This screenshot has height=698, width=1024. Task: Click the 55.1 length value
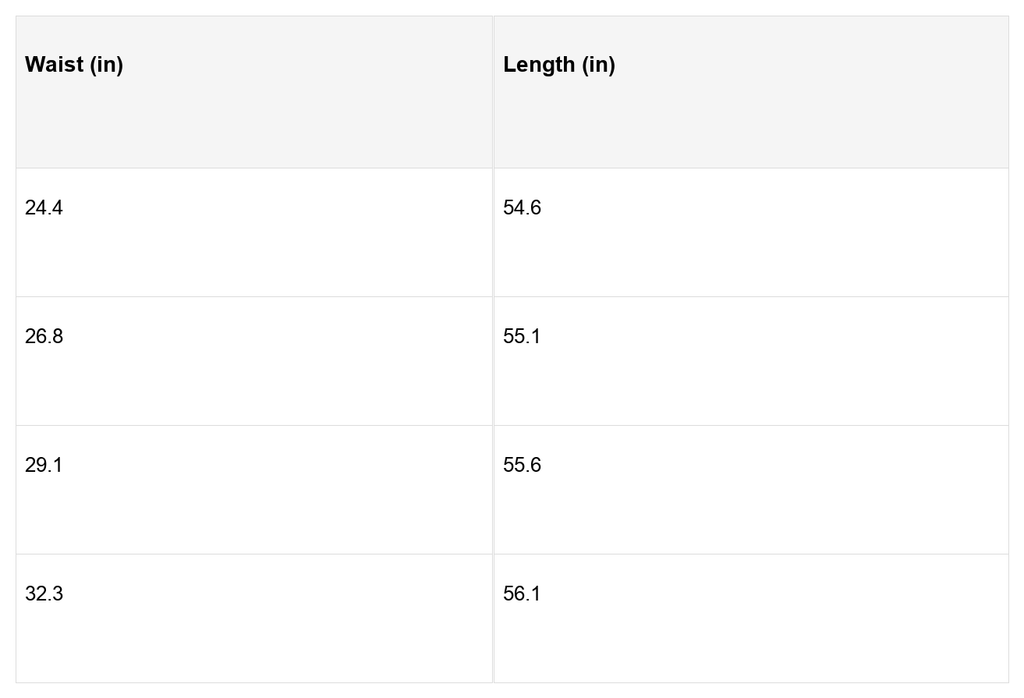pos(522,336)
